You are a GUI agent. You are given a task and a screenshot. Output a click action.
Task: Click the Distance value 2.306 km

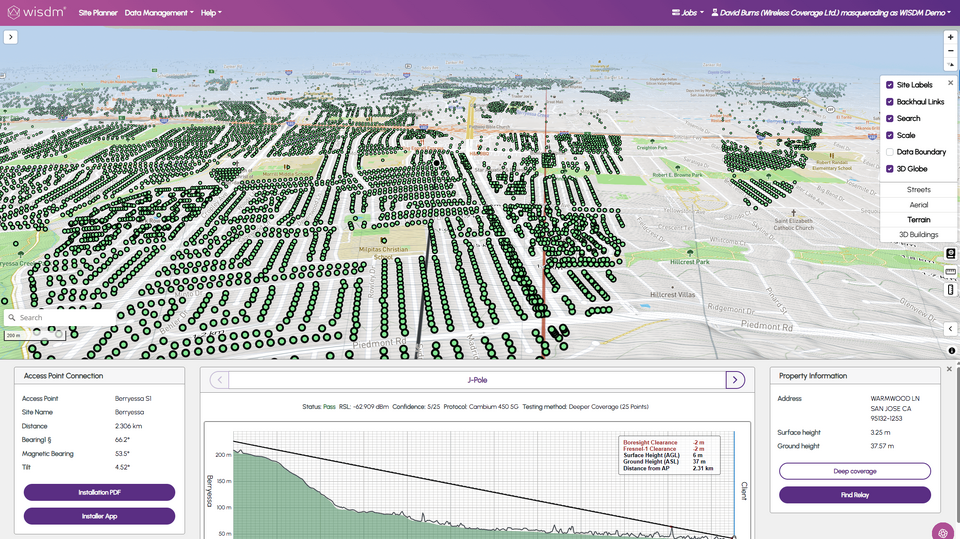(128, 426)
